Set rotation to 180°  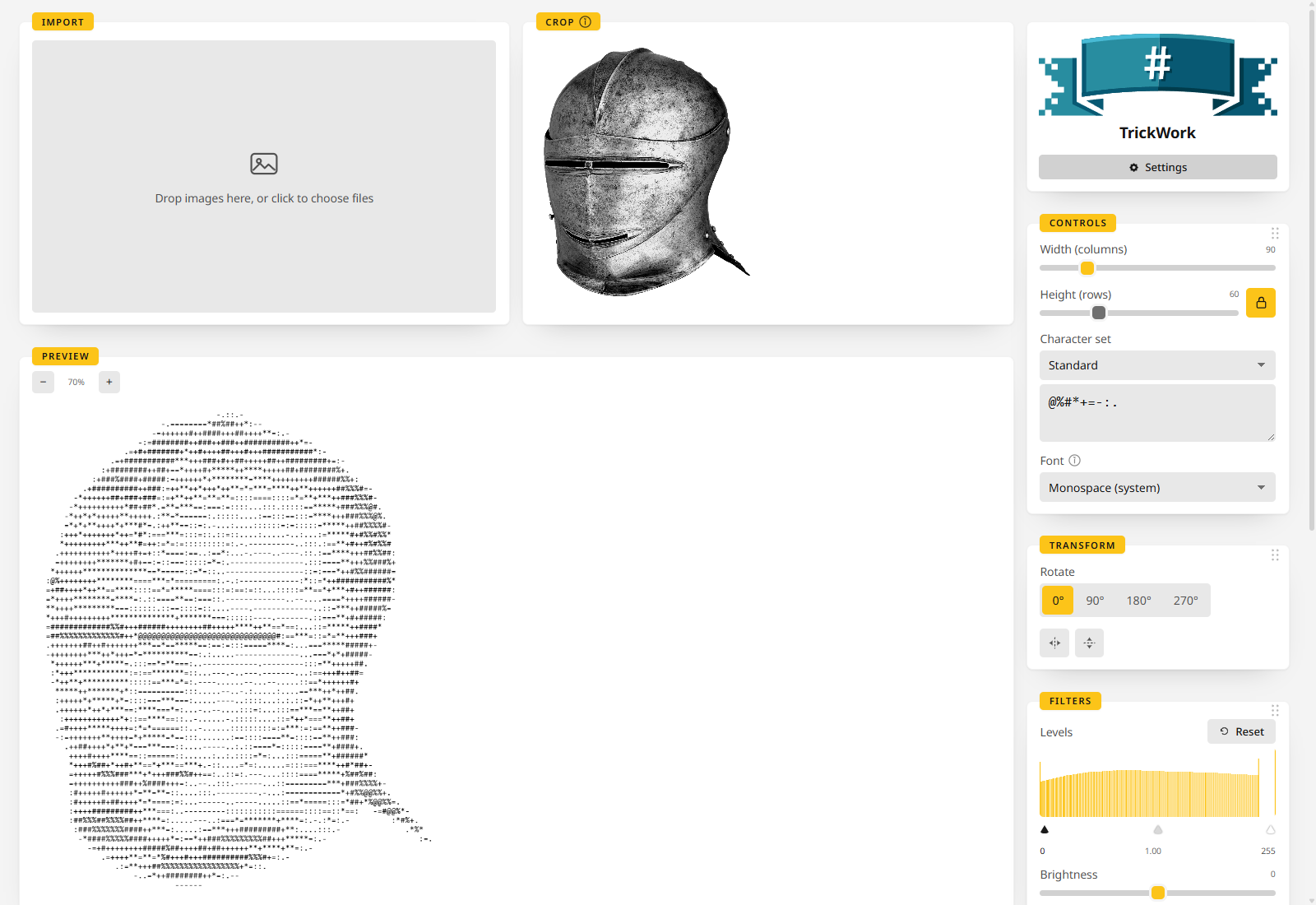tap(1139, 601)
